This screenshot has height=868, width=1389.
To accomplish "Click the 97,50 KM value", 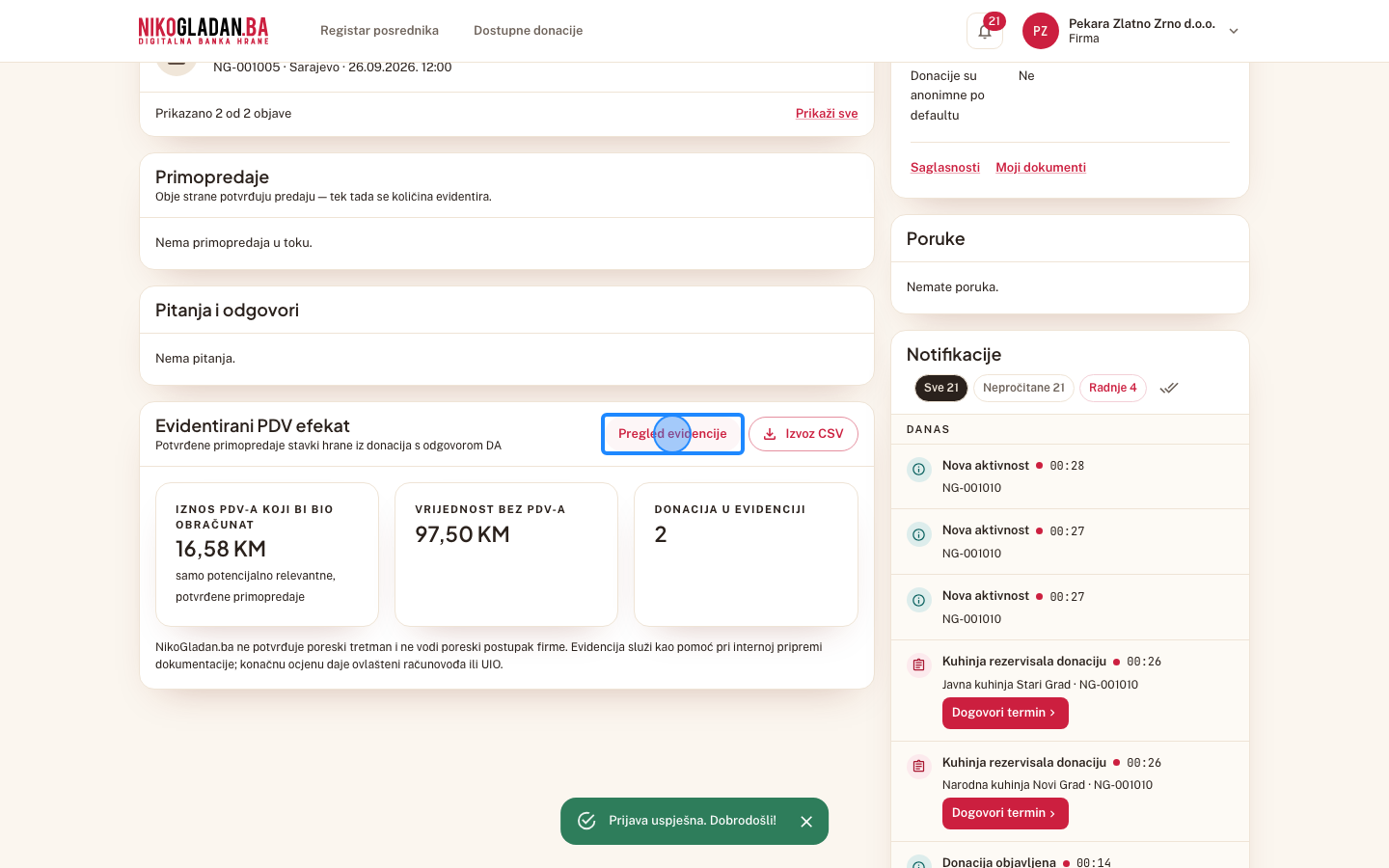I will coord(462,535).
